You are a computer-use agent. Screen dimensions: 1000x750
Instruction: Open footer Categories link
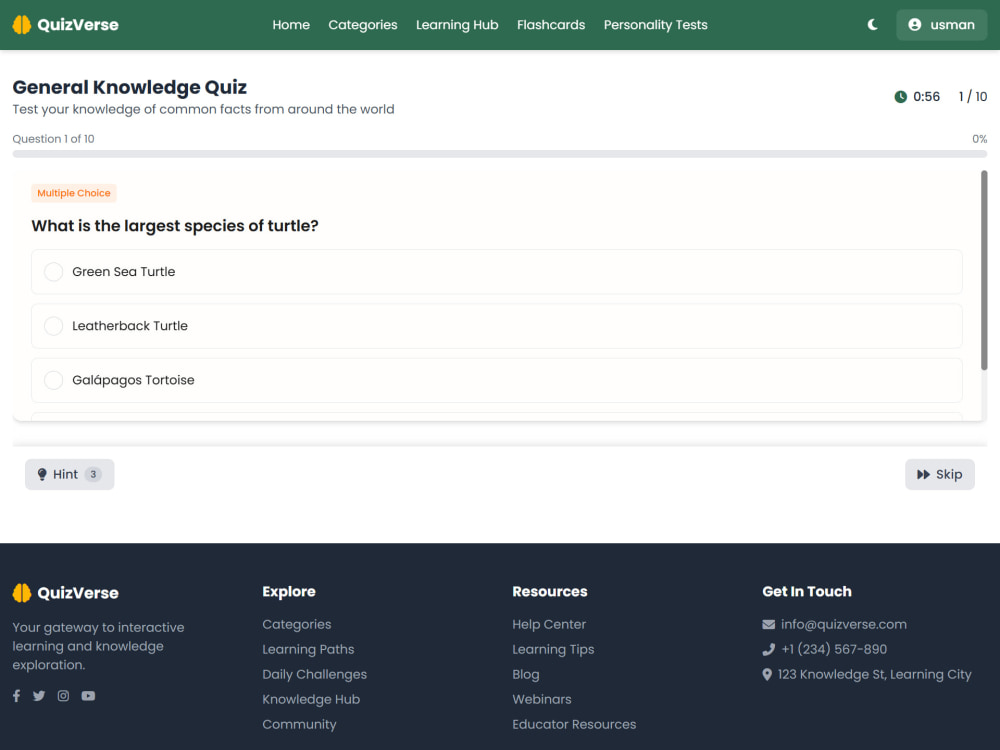[x=297, y=624]
